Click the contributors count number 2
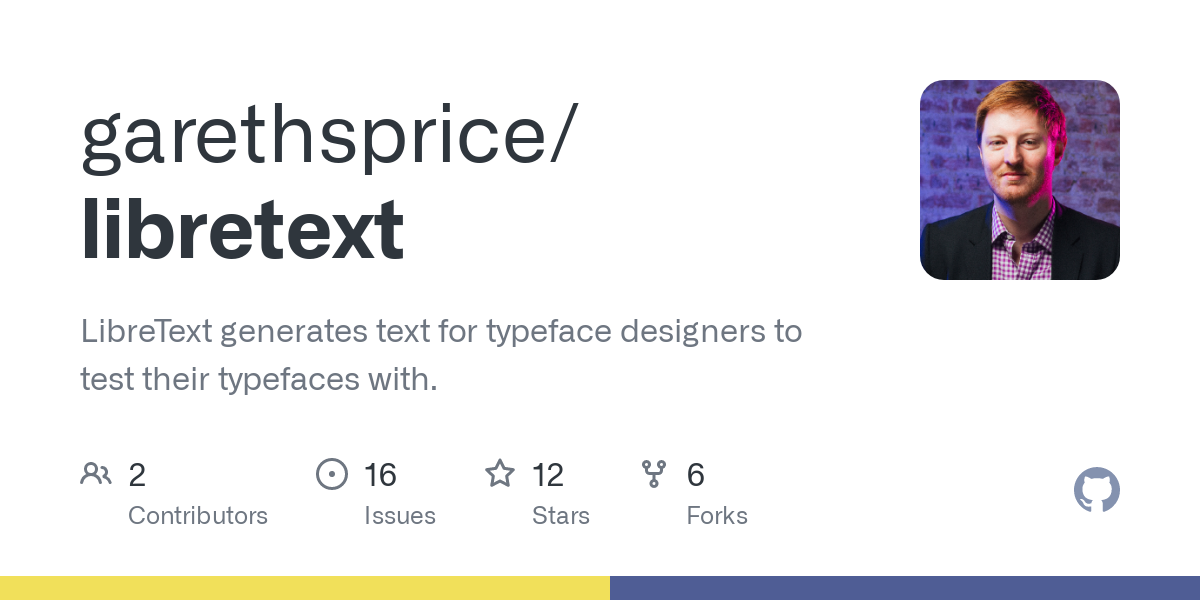The height and width of the screenshot is (600, 1200). pos(137,475)
